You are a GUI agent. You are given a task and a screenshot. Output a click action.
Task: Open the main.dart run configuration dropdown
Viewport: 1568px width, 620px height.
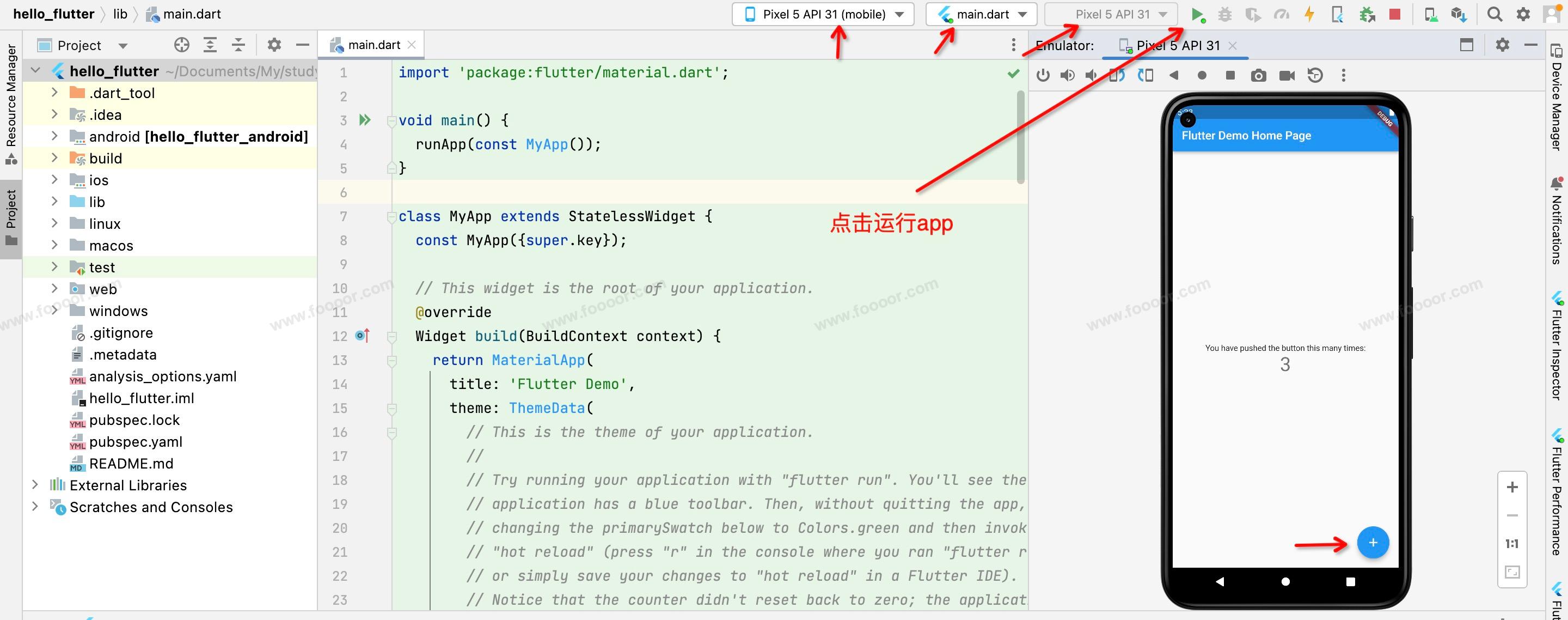point(982,15)
